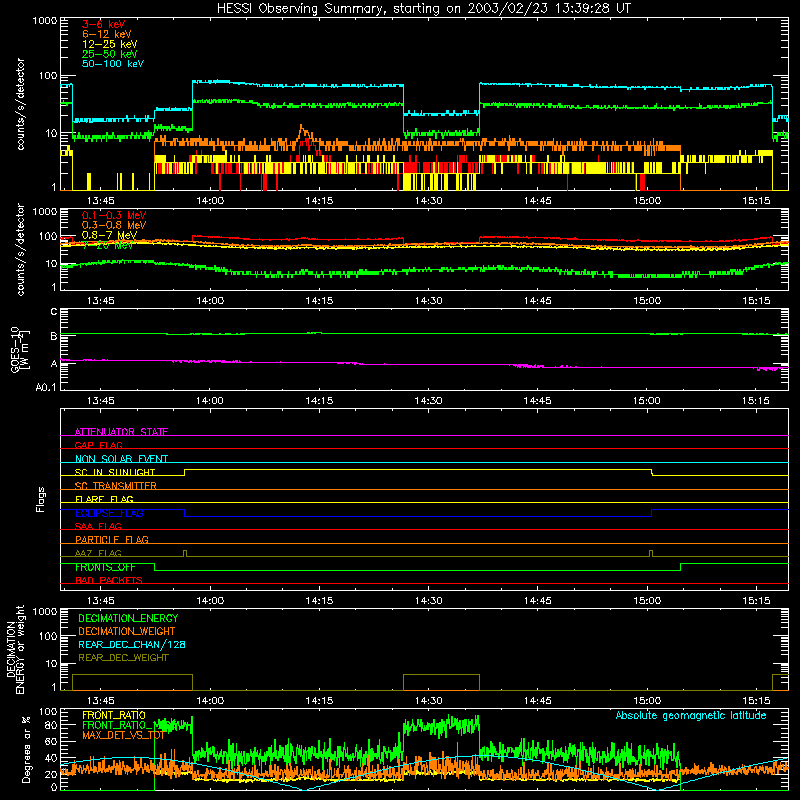Image resolution: width=800 pixels, height=800 pixels.
Task: Click the SC_IN_SUNLIGHT flag label
Action: pyautogui.click(x=115, y=472)
